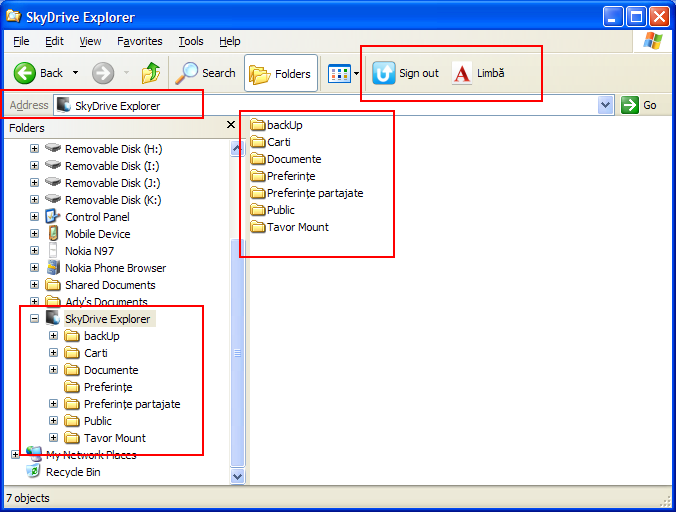Expand Shared Documents tree node
676x512 pixels.
point(34,285)
